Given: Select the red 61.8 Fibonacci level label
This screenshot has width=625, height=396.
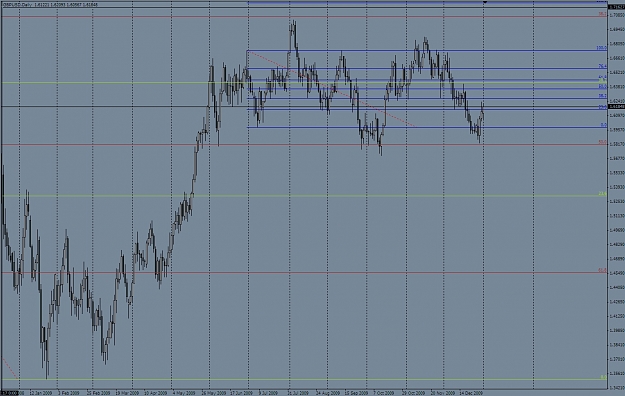Looking at the screenshot, I should (x=602, y=270).
